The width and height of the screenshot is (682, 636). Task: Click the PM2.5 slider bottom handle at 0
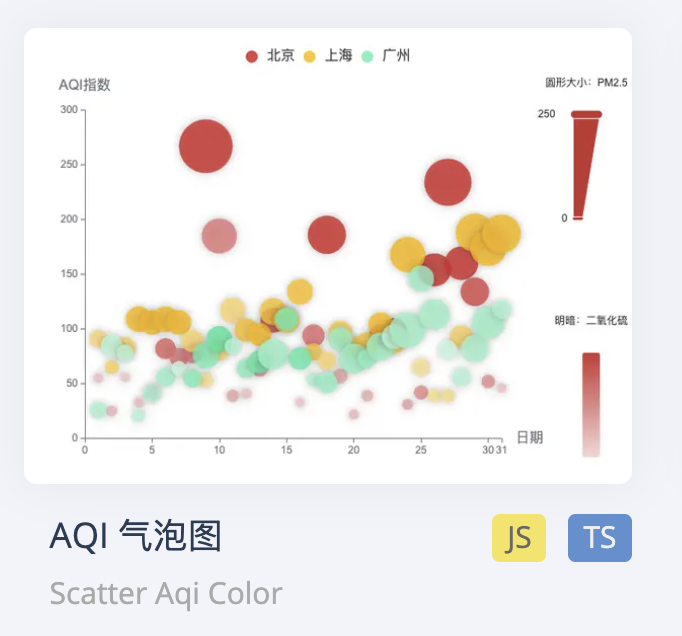pos(577,218)
